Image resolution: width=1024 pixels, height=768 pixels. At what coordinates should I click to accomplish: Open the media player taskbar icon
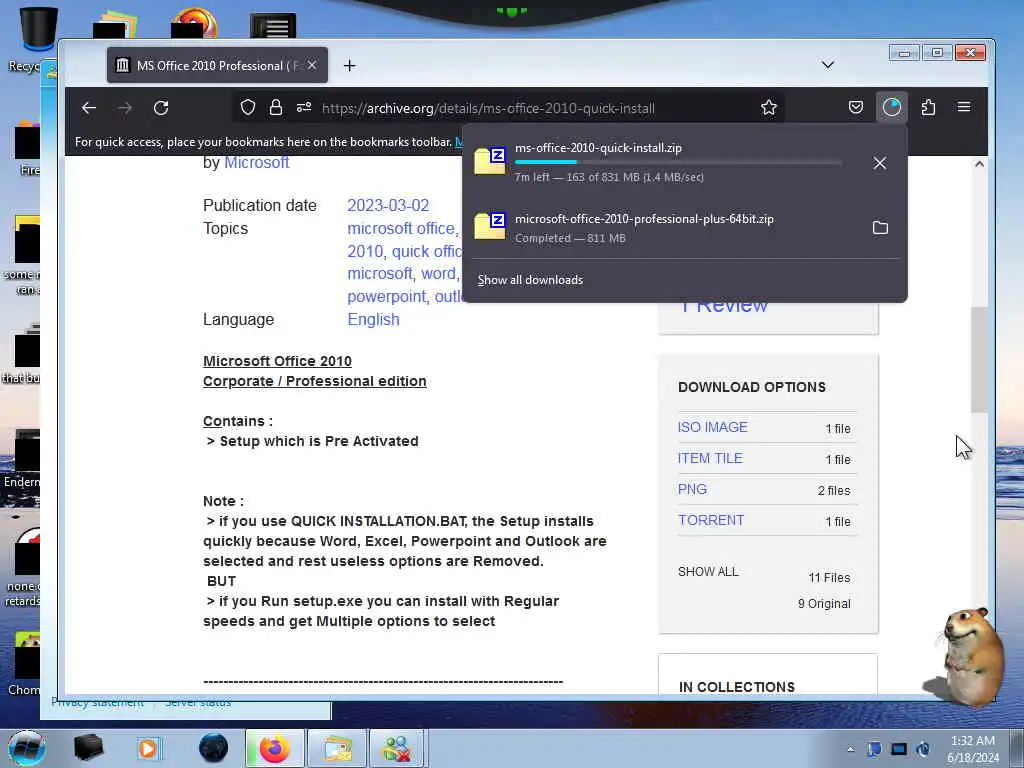(148, 748)
